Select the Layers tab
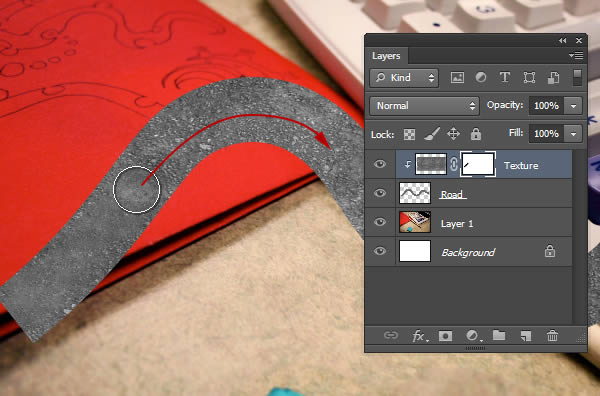Image resolution: width=600 pixels, height=396 pixels. point(386,56)
